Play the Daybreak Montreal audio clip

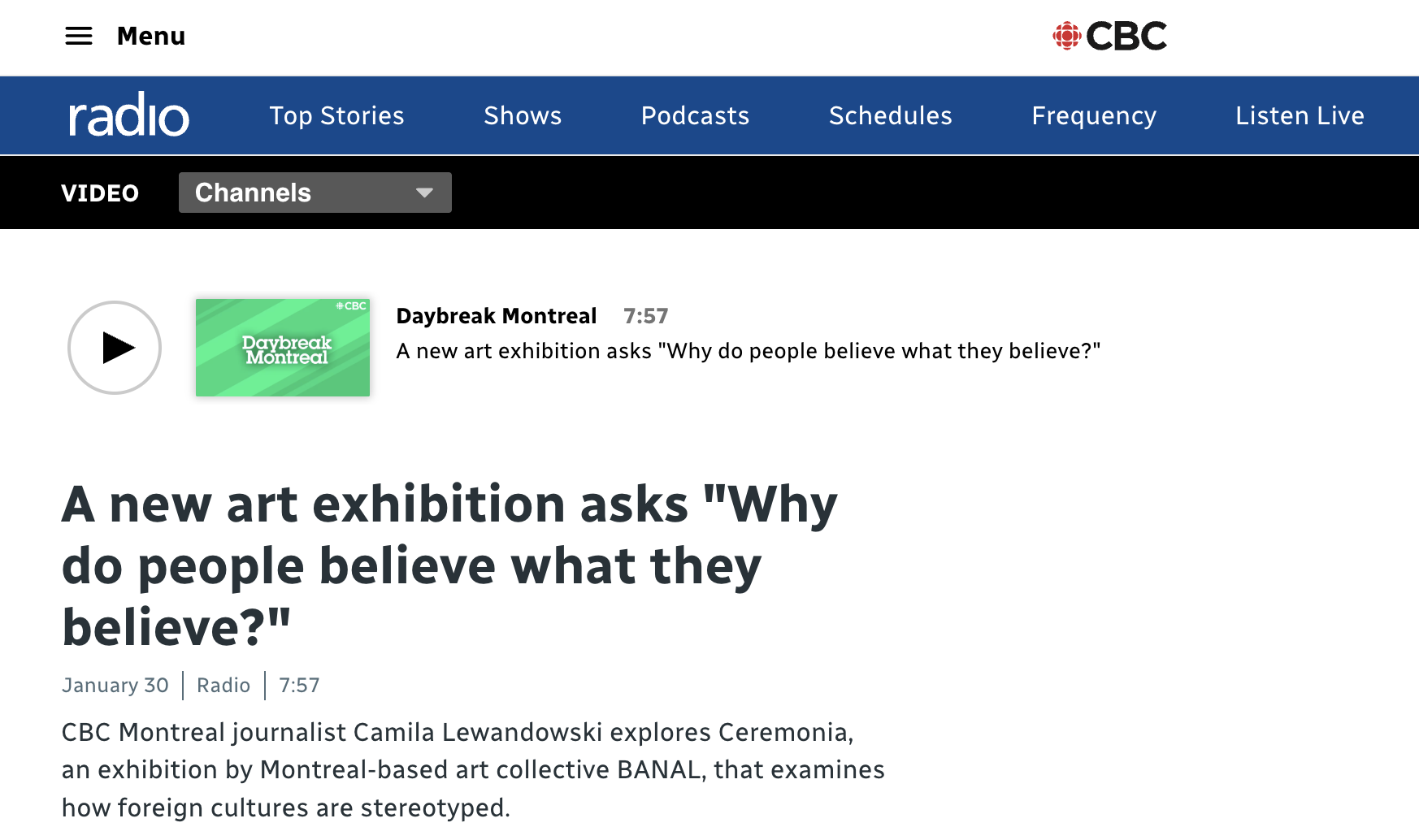[115, 348]
